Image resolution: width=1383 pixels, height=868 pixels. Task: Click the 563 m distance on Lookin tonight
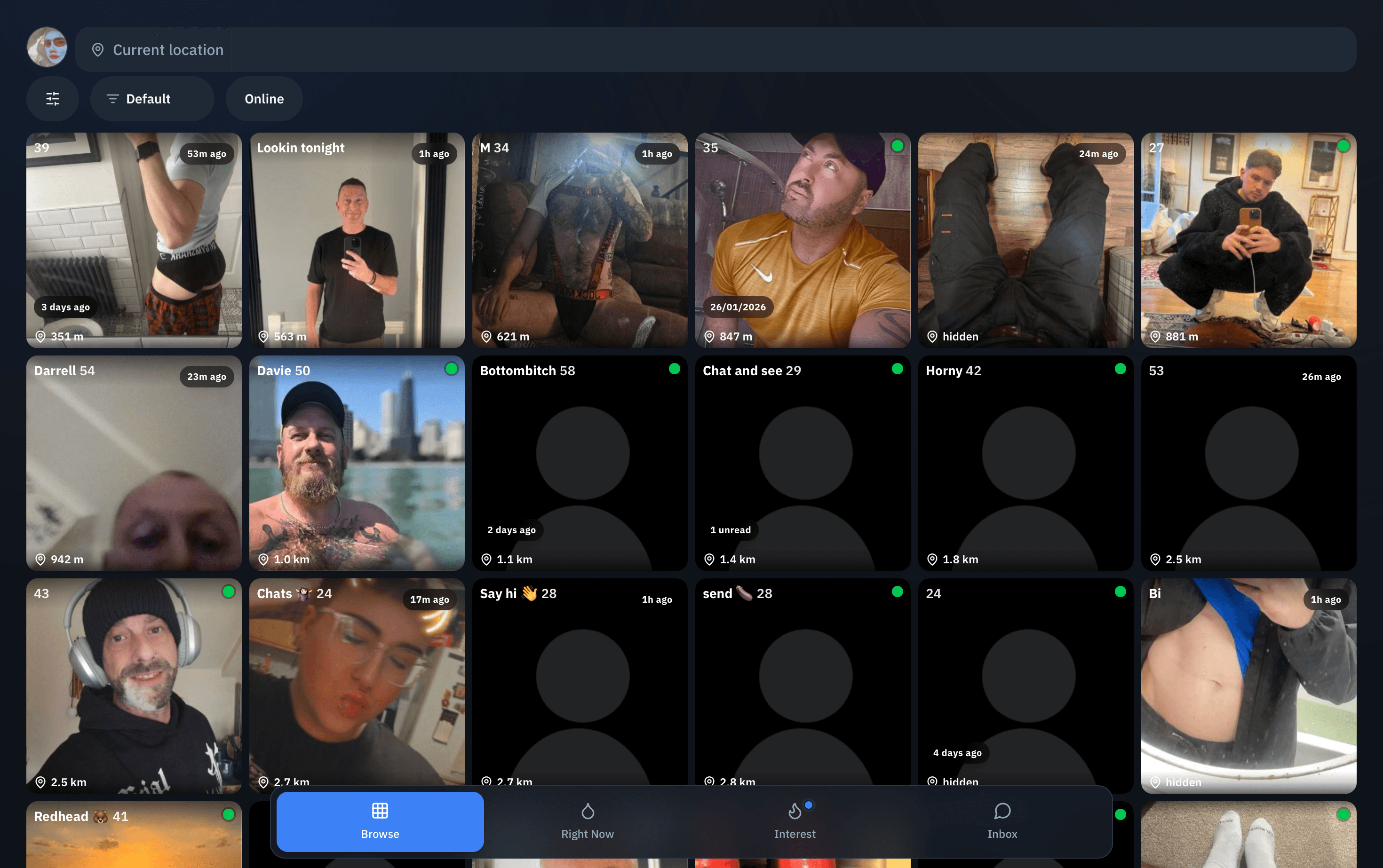[x=289, y=336]
